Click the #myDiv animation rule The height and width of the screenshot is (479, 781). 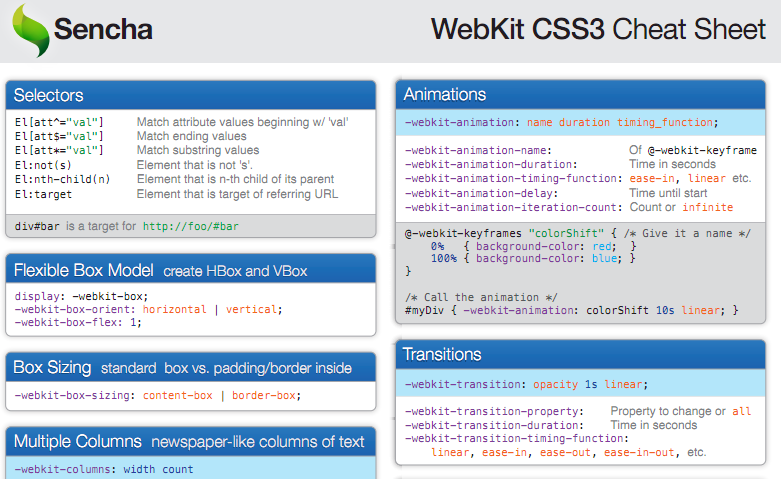[x=571, y=310]
